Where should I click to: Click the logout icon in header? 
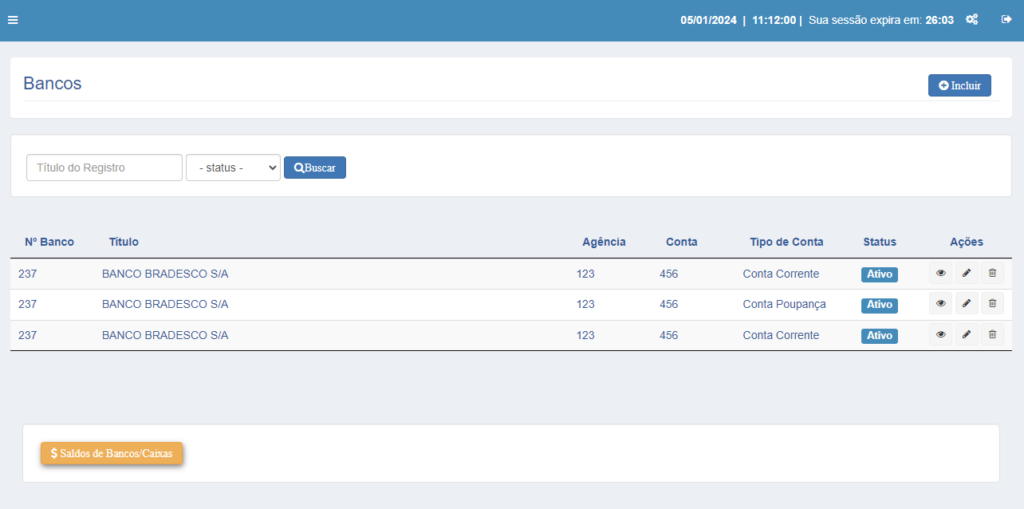(x=1006, y=20)
